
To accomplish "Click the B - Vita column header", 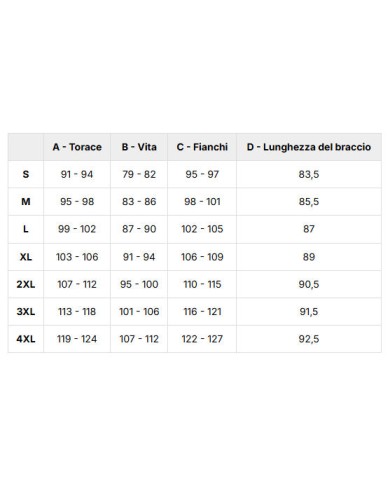I will tap(139, 147).
